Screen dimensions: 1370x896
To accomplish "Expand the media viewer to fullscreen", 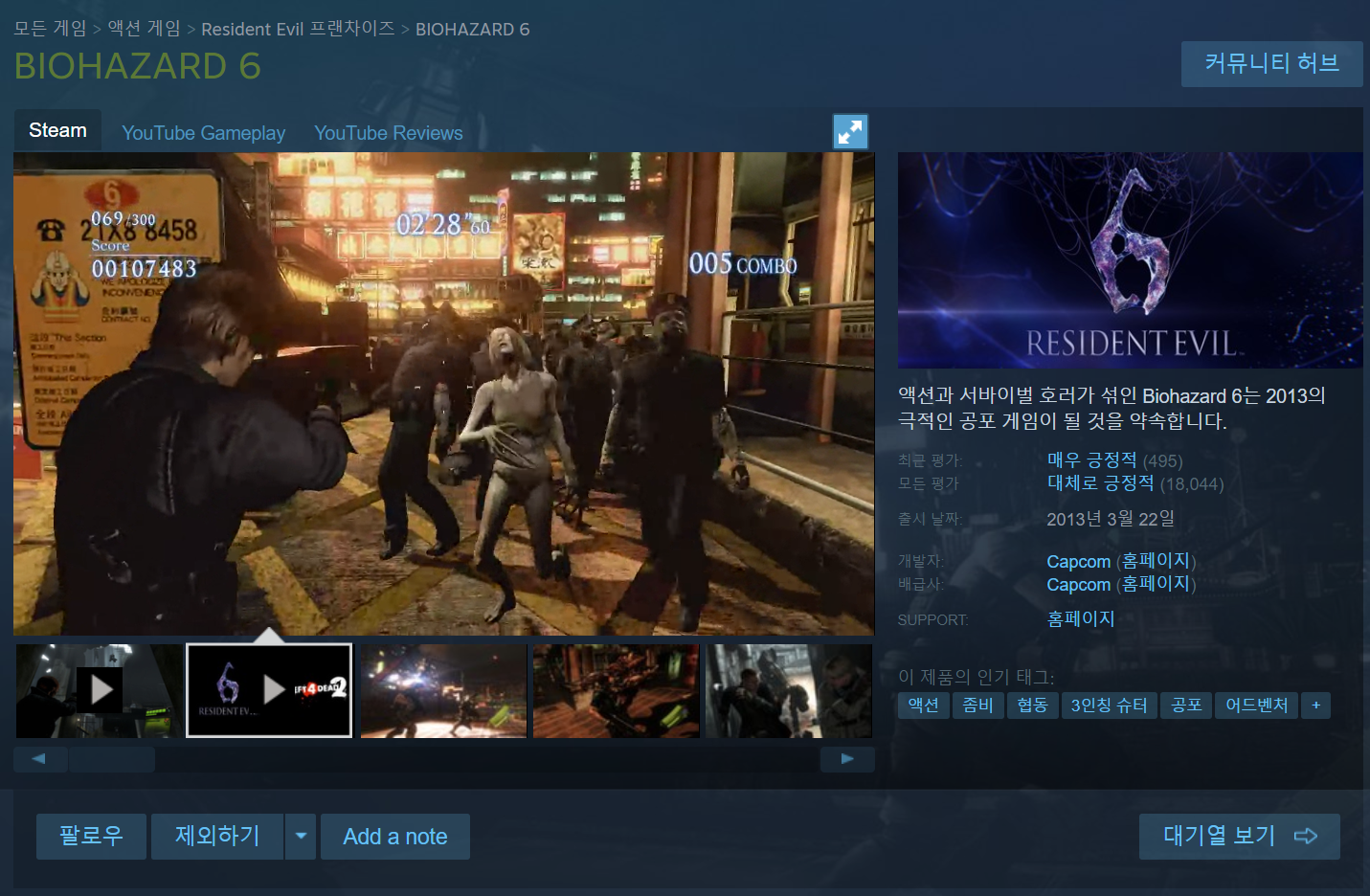I will [850, 132].
